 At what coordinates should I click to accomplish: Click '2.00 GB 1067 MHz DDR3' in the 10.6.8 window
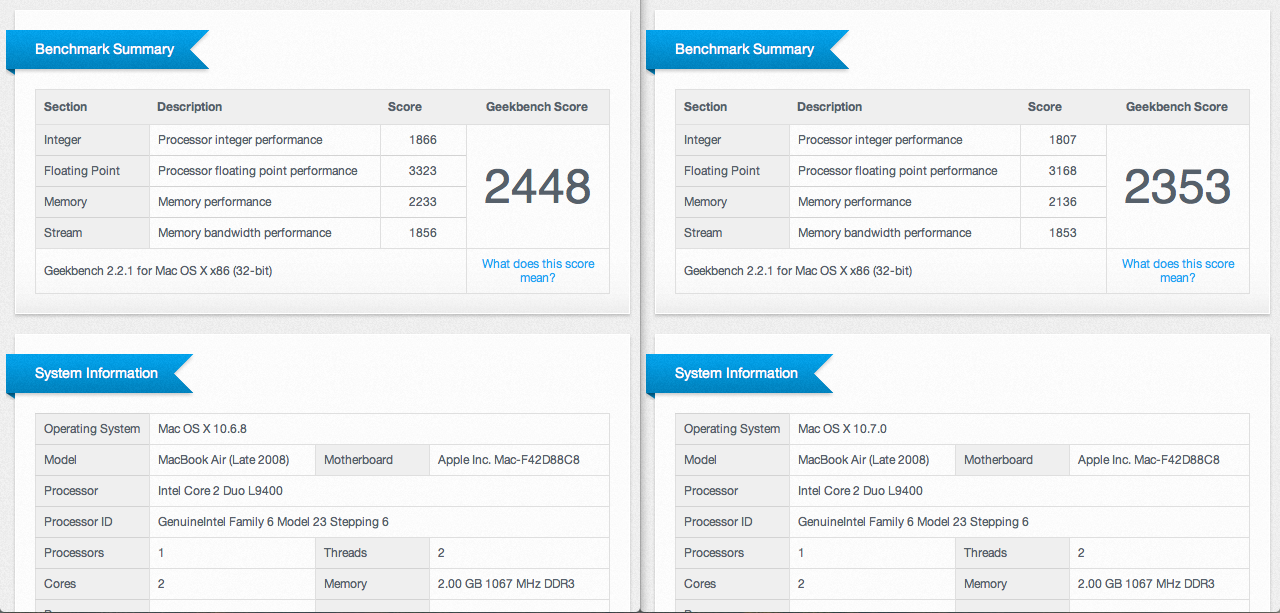(x=506, y=584)
